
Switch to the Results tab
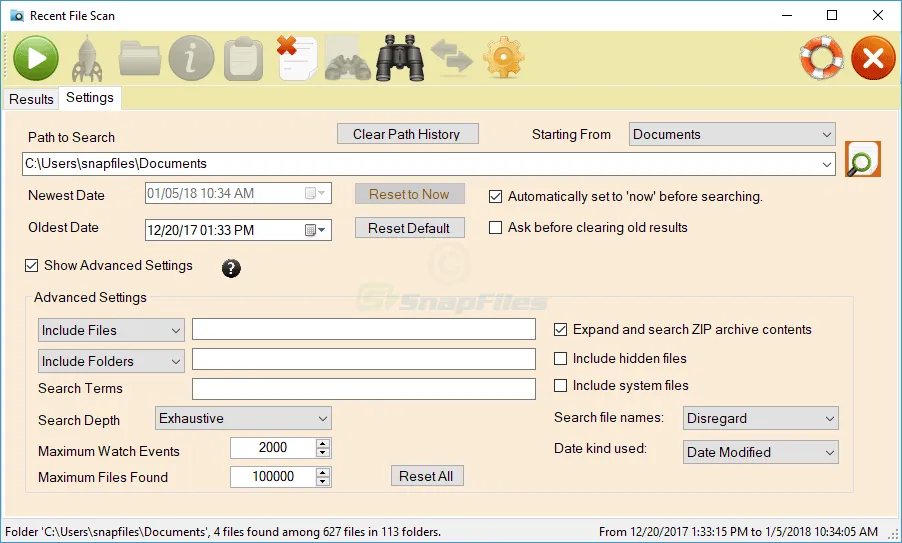pos(31,99)
